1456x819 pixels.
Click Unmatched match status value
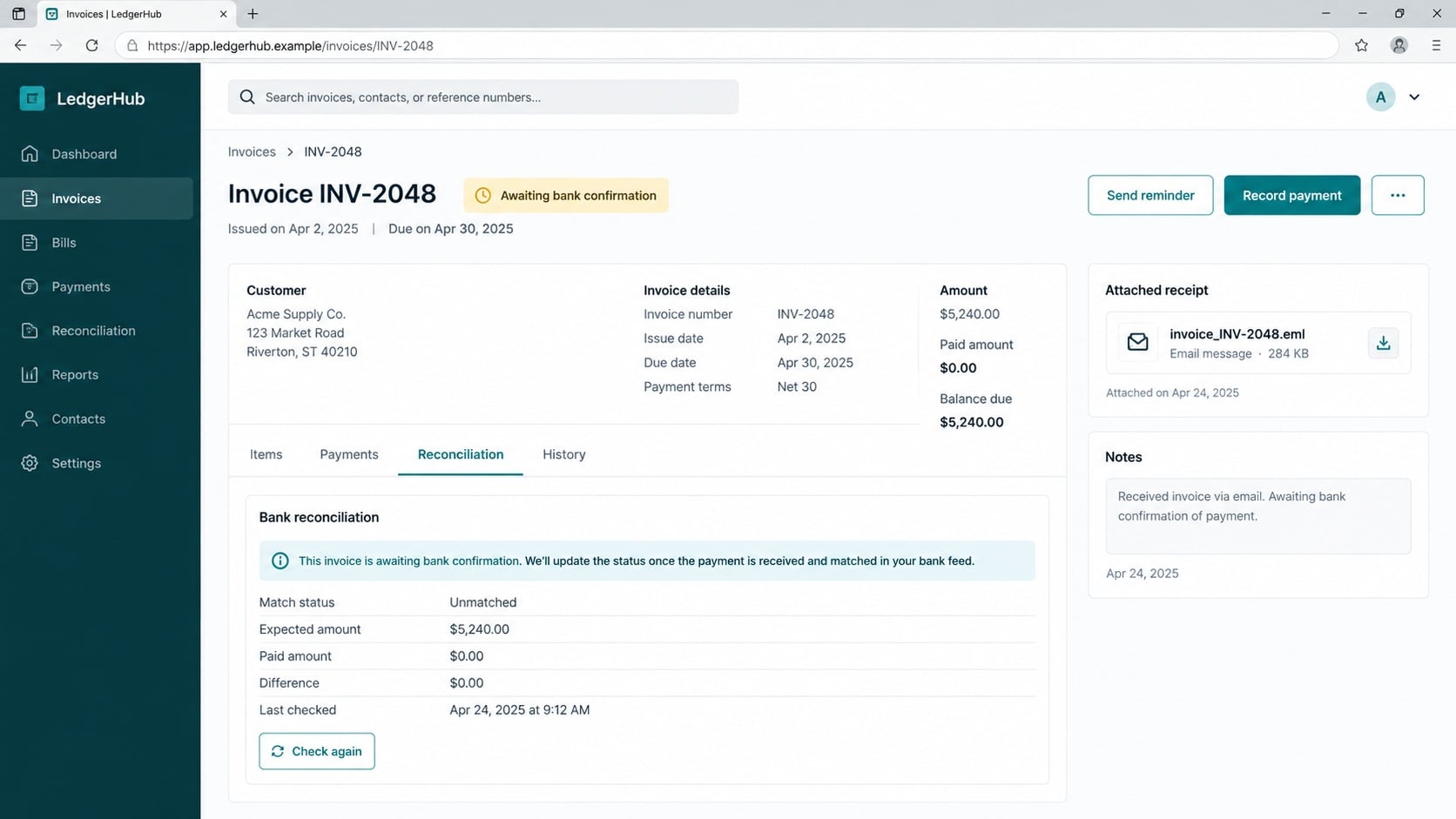tap(483, 602)
